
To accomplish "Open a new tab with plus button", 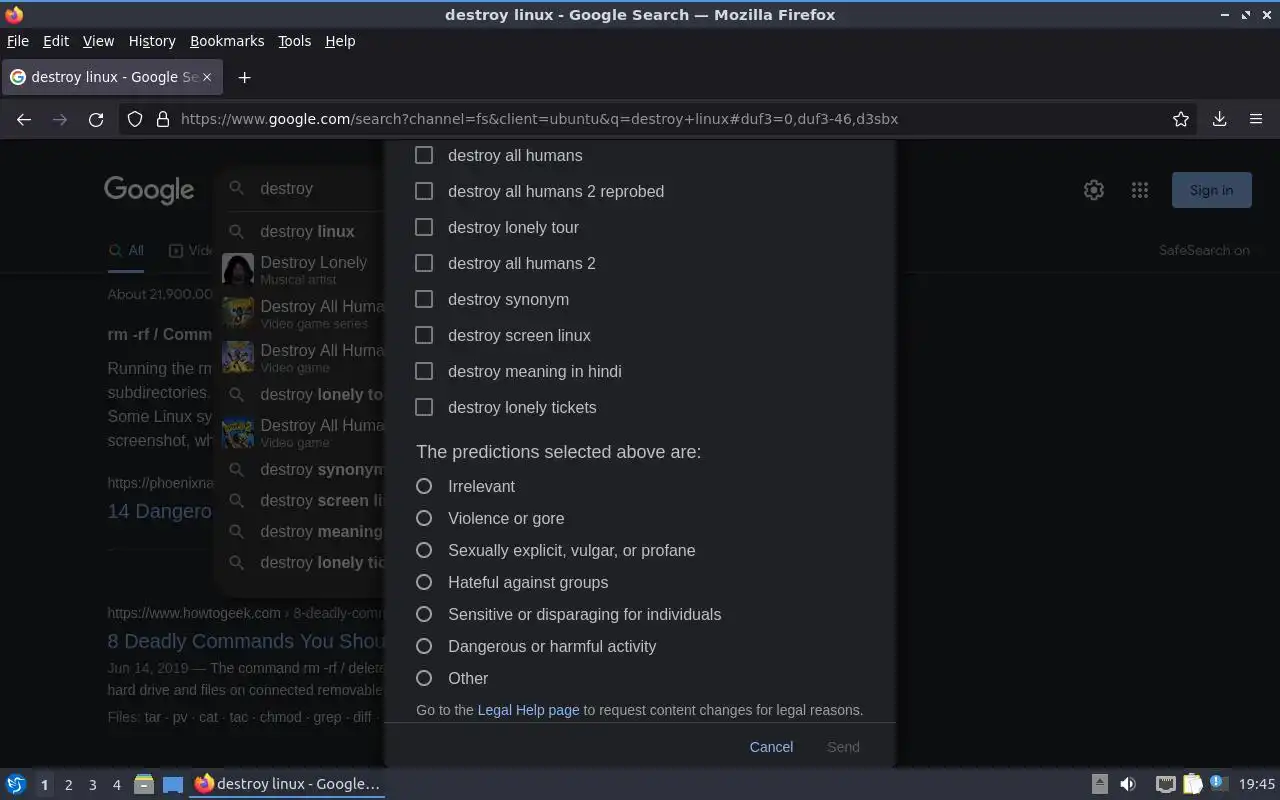I will 244,77.
